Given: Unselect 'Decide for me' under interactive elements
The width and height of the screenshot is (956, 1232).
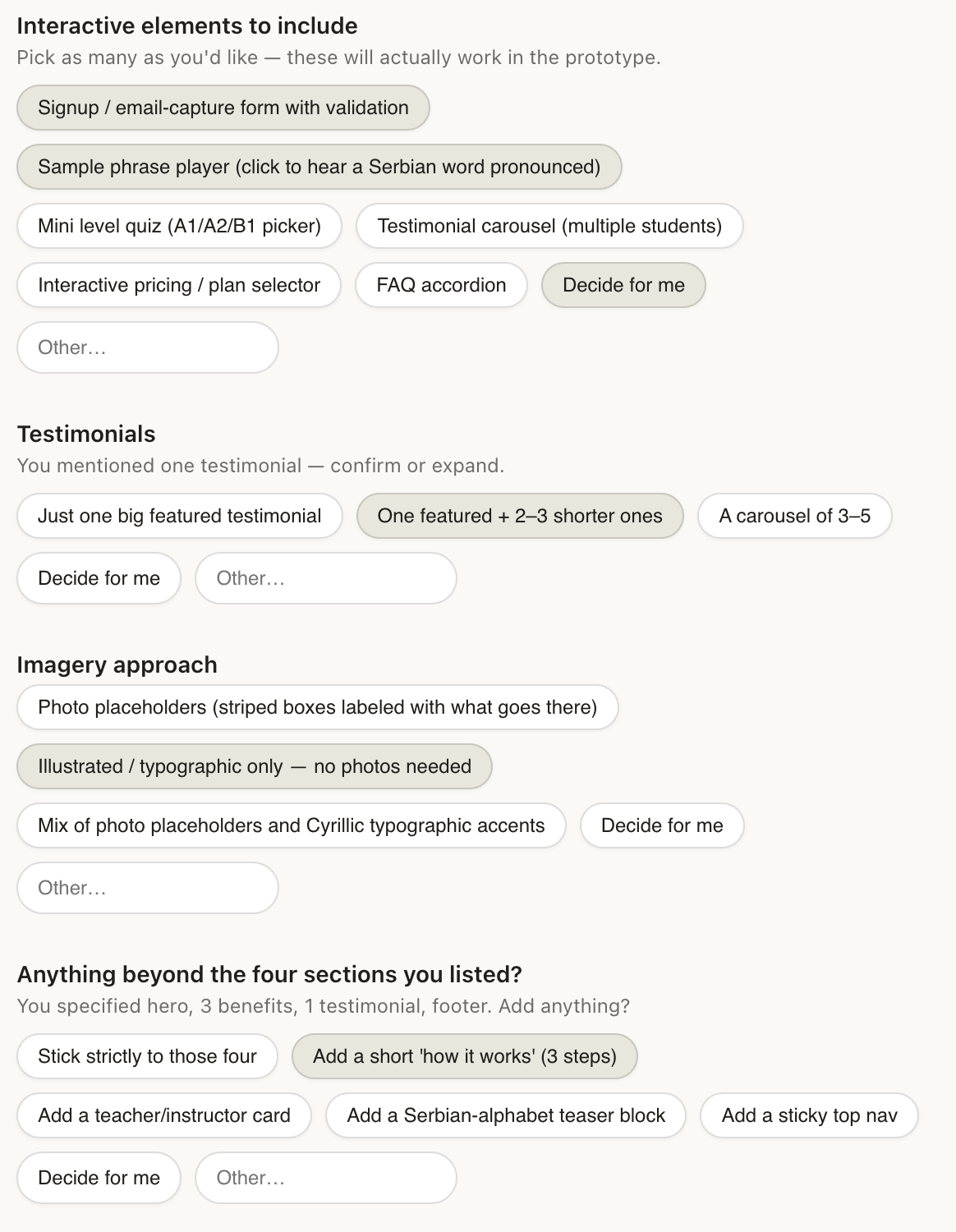Looking at the screenshot, I should [x=623, y=285].
